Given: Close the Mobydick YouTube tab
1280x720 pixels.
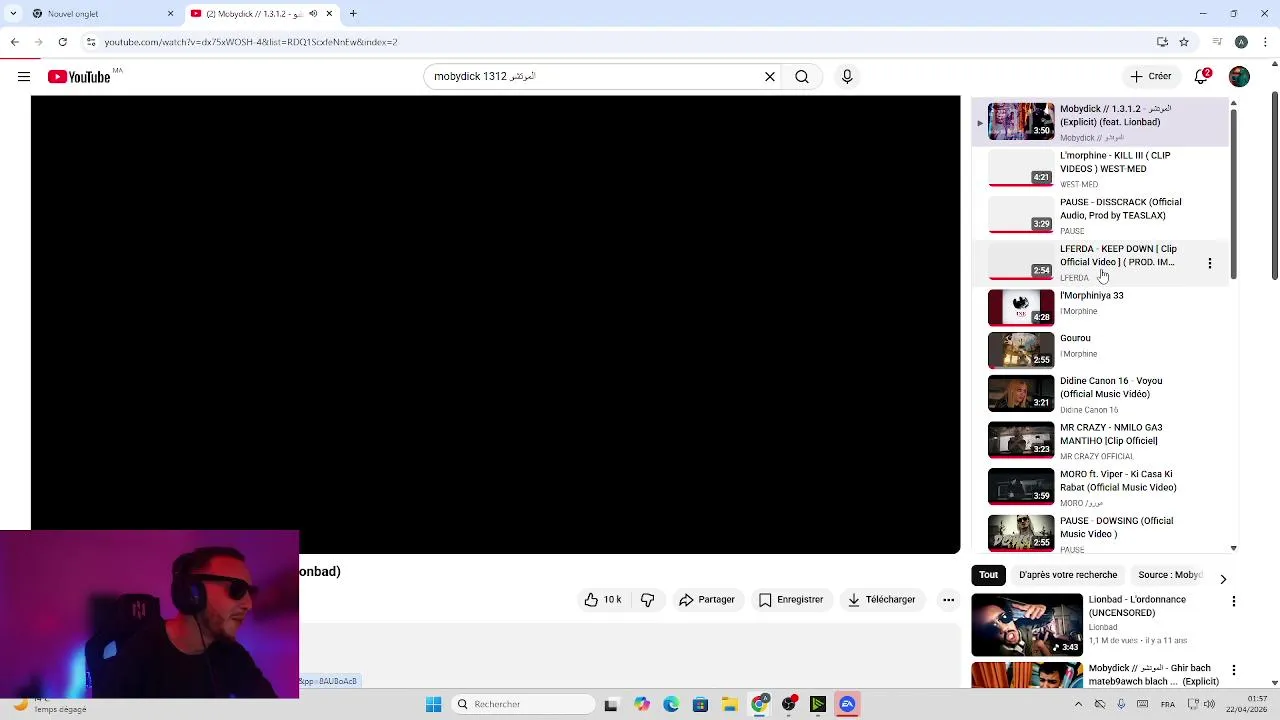Looking at the screenshot, I should [329, 14].
